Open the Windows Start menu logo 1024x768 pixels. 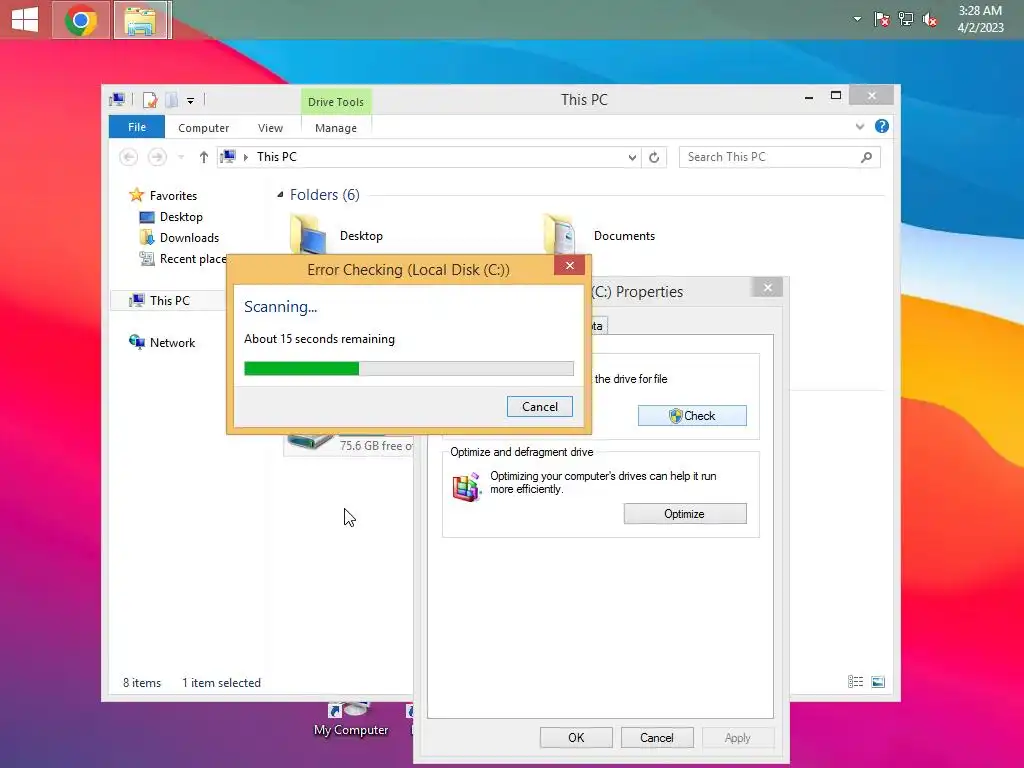[x=25, y=20]
